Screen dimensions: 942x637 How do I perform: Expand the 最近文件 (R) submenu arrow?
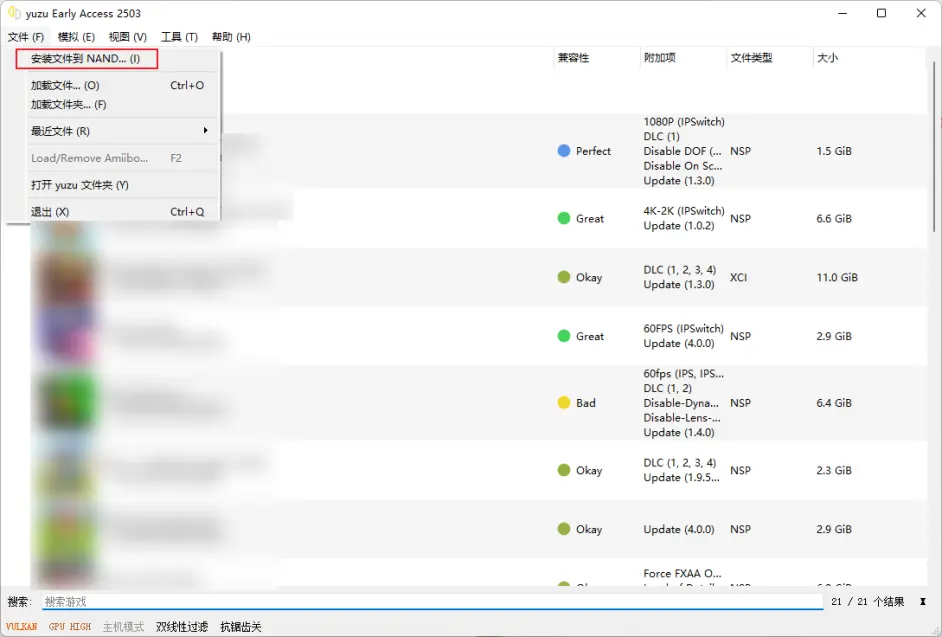point(205,130)
